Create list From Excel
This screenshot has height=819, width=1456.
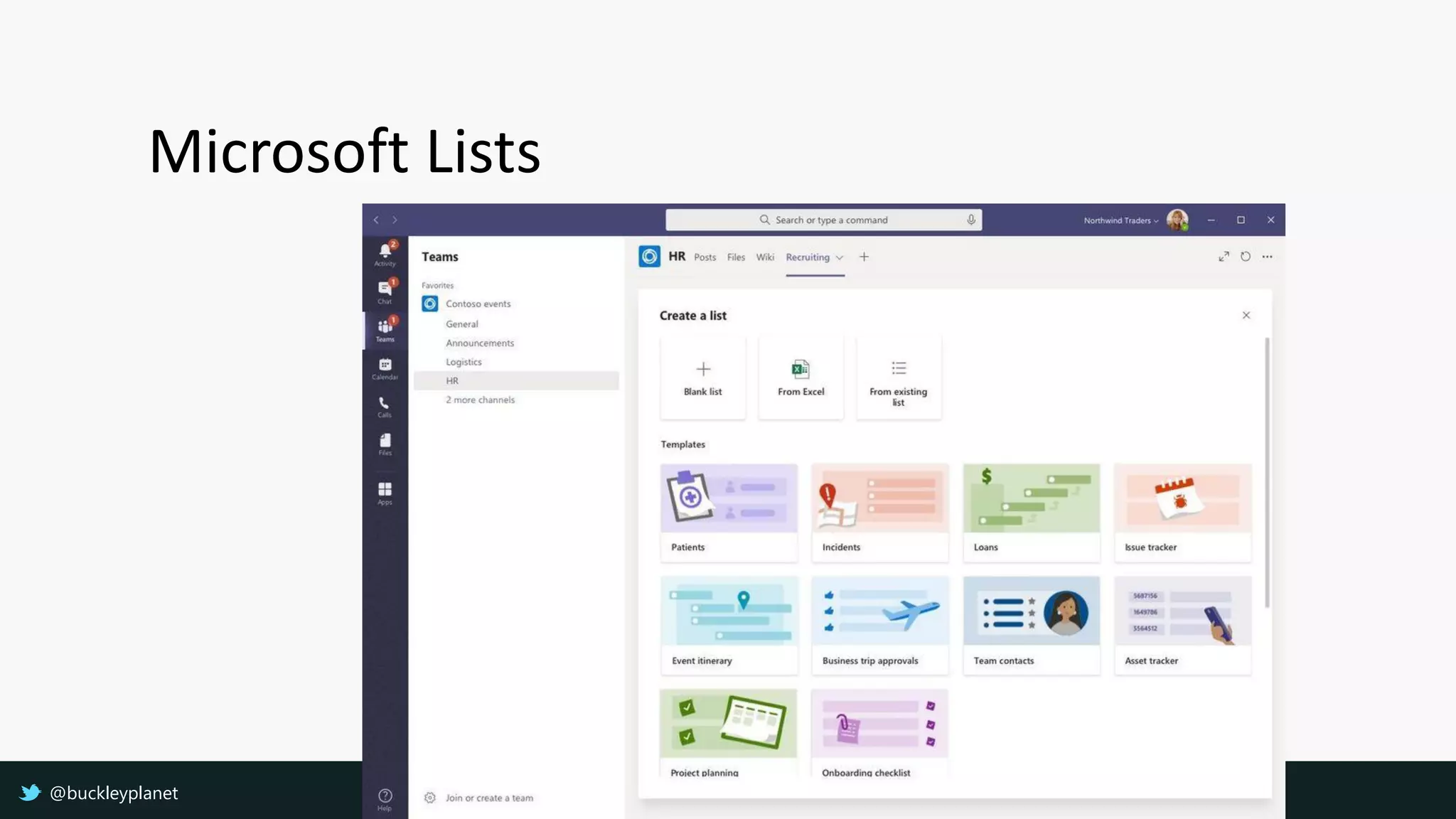(801, 378)
